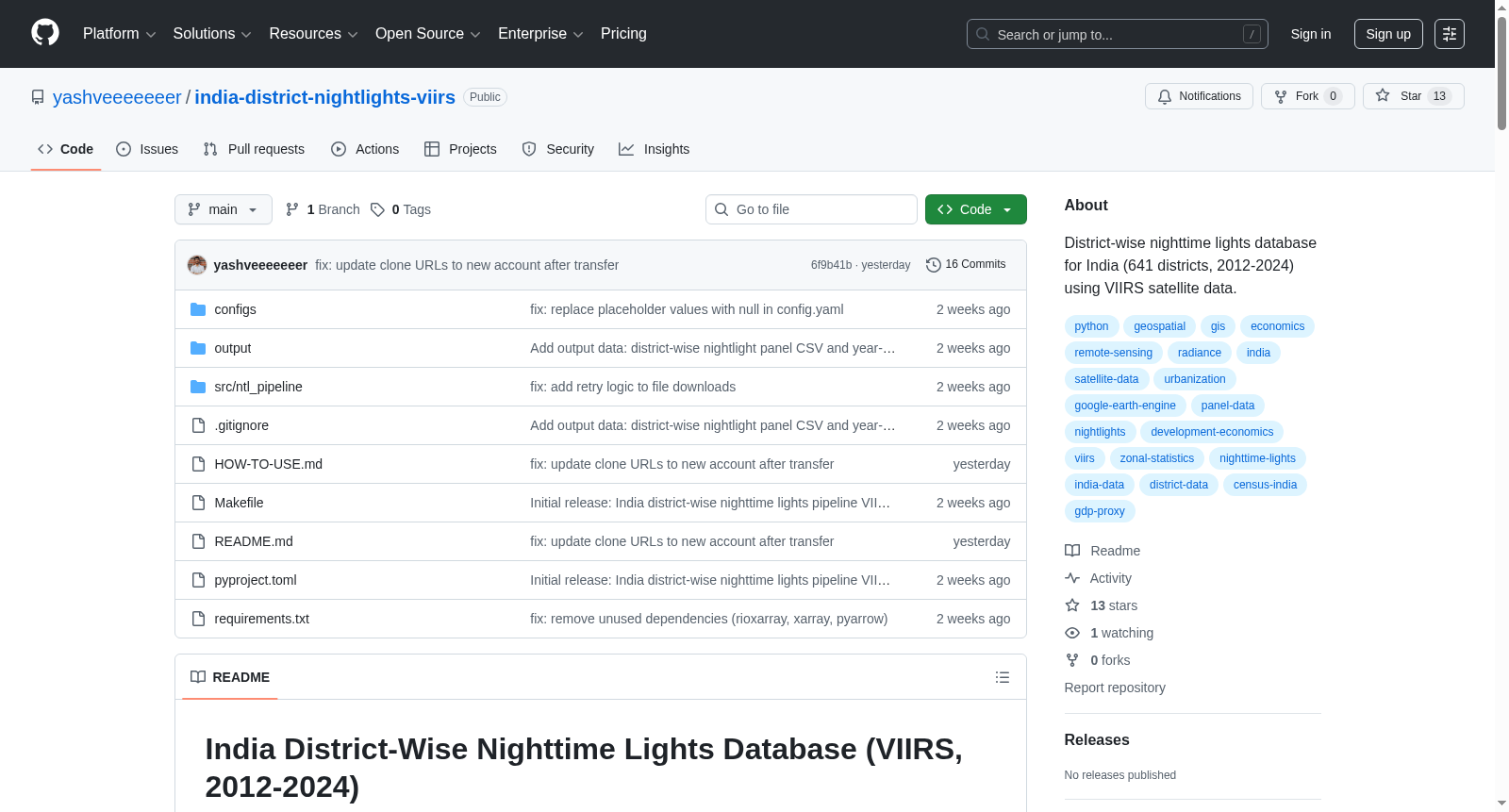Open the main branch selector dropdown
Image resolution: width=1509 pixels, height=812 pixels.
(x=224, y=209)
